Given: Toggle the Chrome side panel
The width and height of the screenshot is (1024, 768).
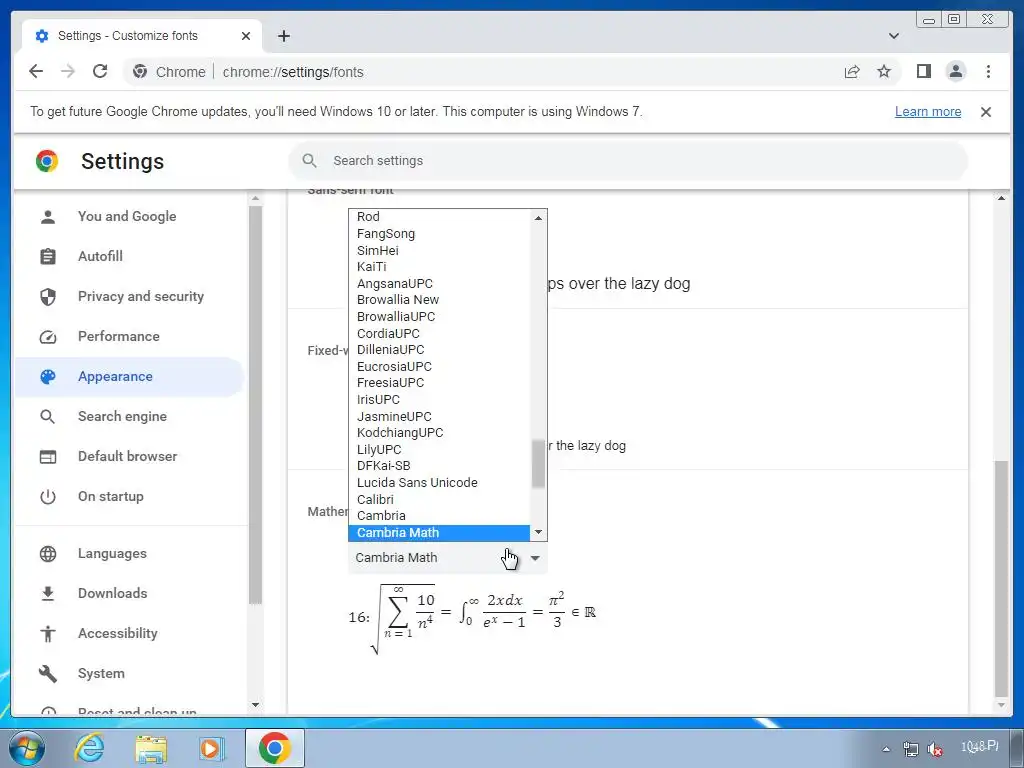Looking at the screenshot, I should (x=923, y=71).
